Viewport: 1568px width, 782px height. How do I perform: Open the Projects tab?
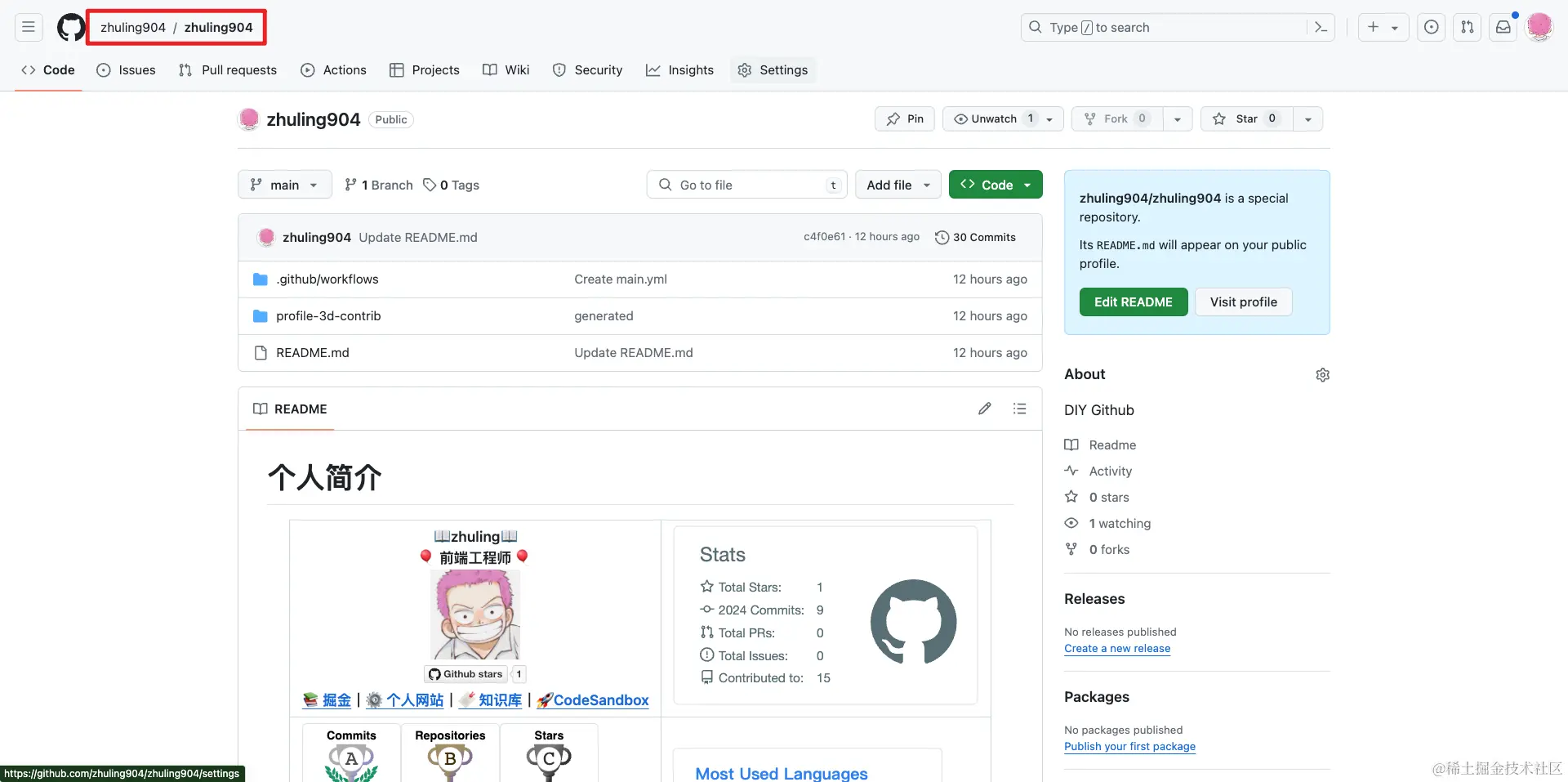pyautogui.click(x=425, y=70)
